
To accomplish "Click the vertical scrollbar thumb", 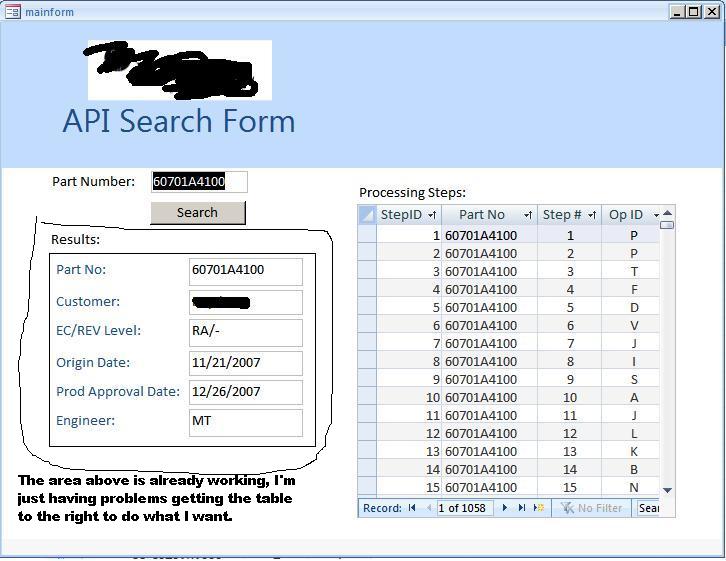I will [667, 225].
